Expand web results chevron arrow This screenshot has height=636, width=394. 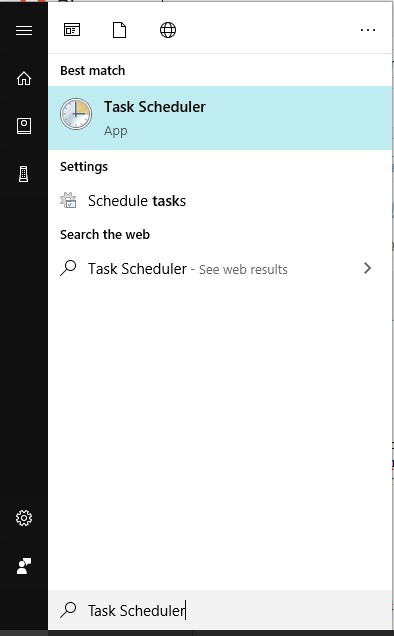click(368, 268)
